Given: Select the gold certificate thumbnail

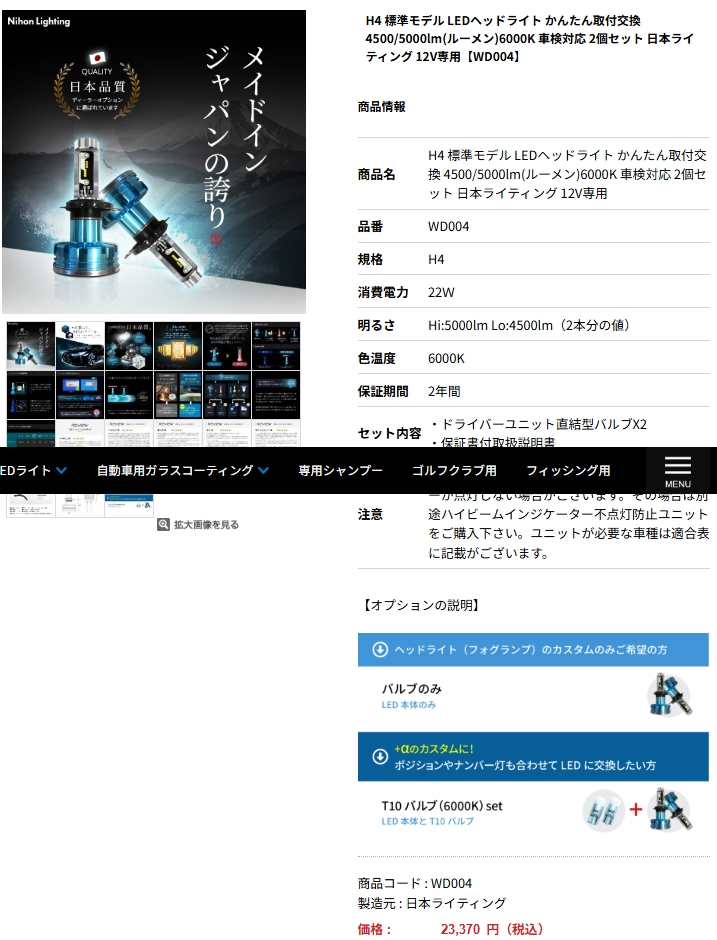Looking at the screenshot, I should [178, 346].
